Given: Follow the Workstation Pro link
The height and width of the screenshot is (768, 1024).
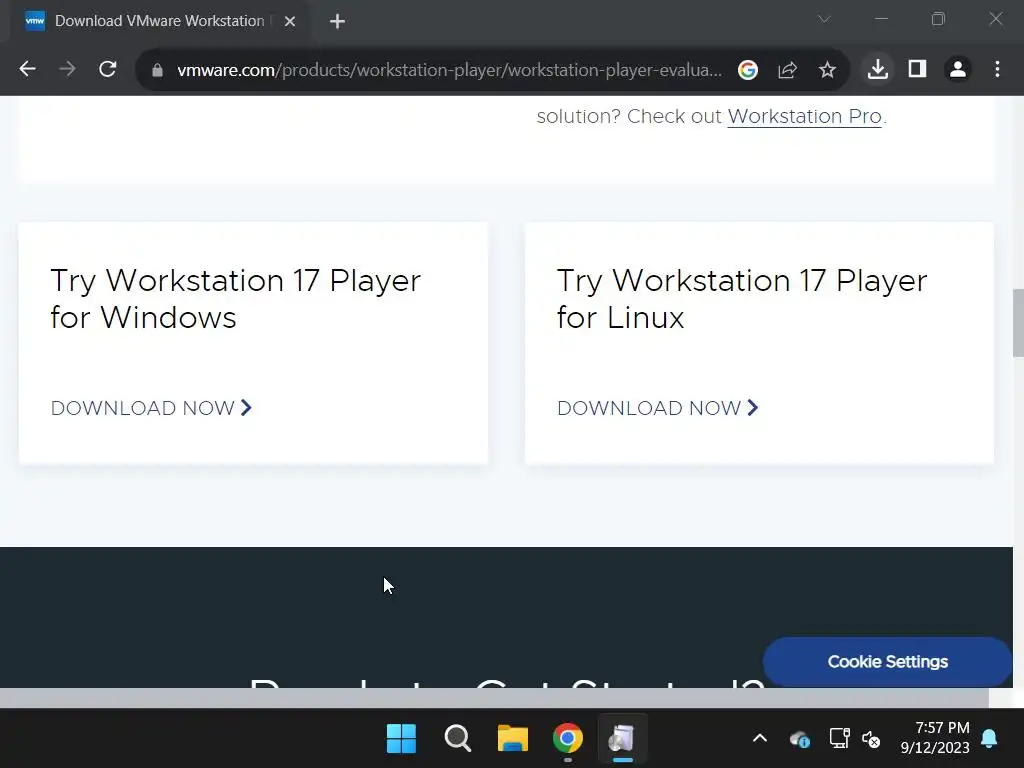Looking at the screenshot, I should [x=805, y=116].
